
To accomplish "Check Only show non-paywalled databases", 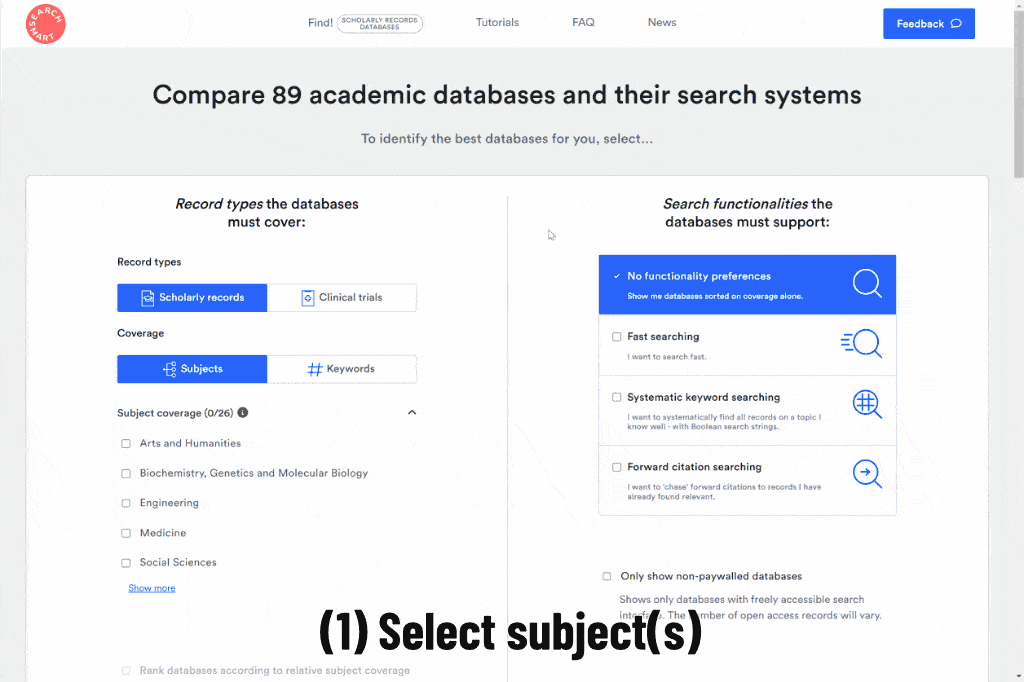I will point(606,576).
